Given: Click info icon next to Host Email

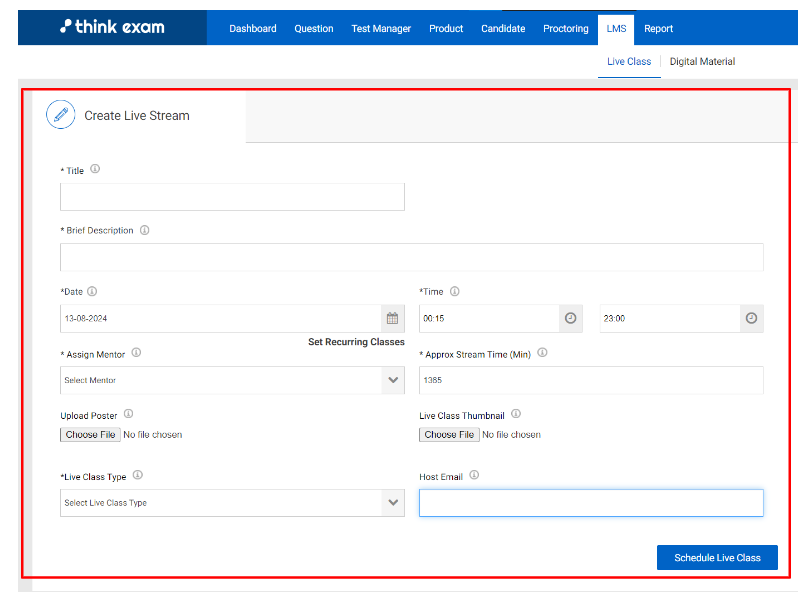Looking at the screenshot, I should coord(474,476).
